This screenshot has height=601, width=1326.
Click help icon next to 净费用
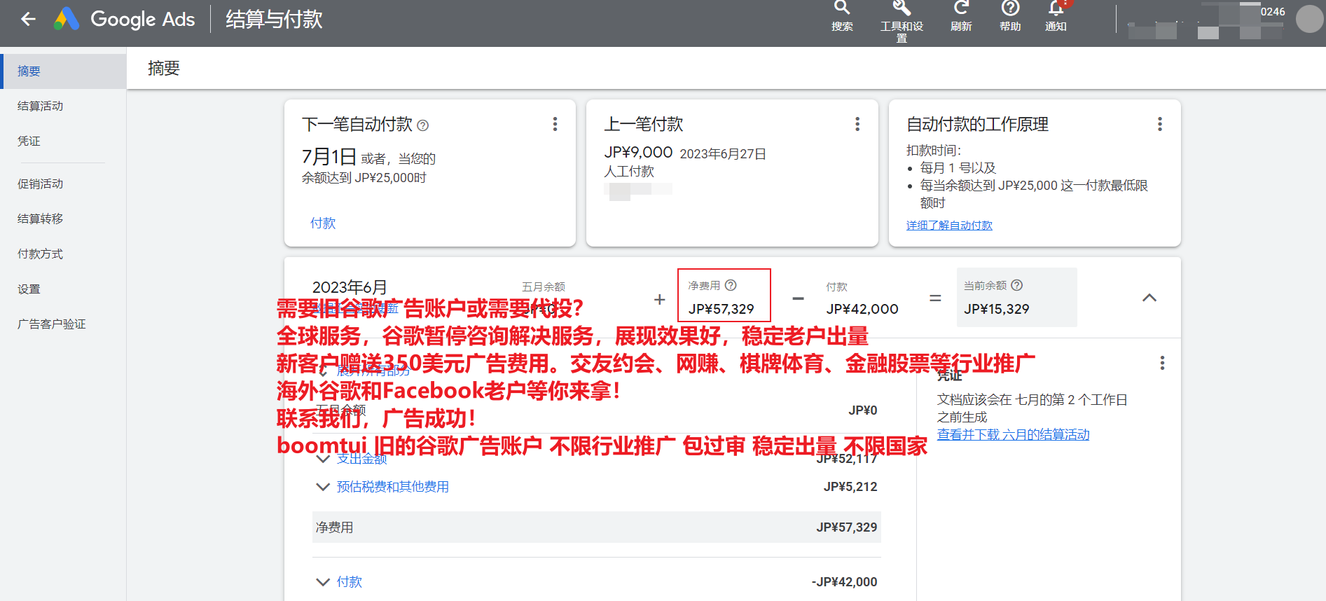pos(731,286)
